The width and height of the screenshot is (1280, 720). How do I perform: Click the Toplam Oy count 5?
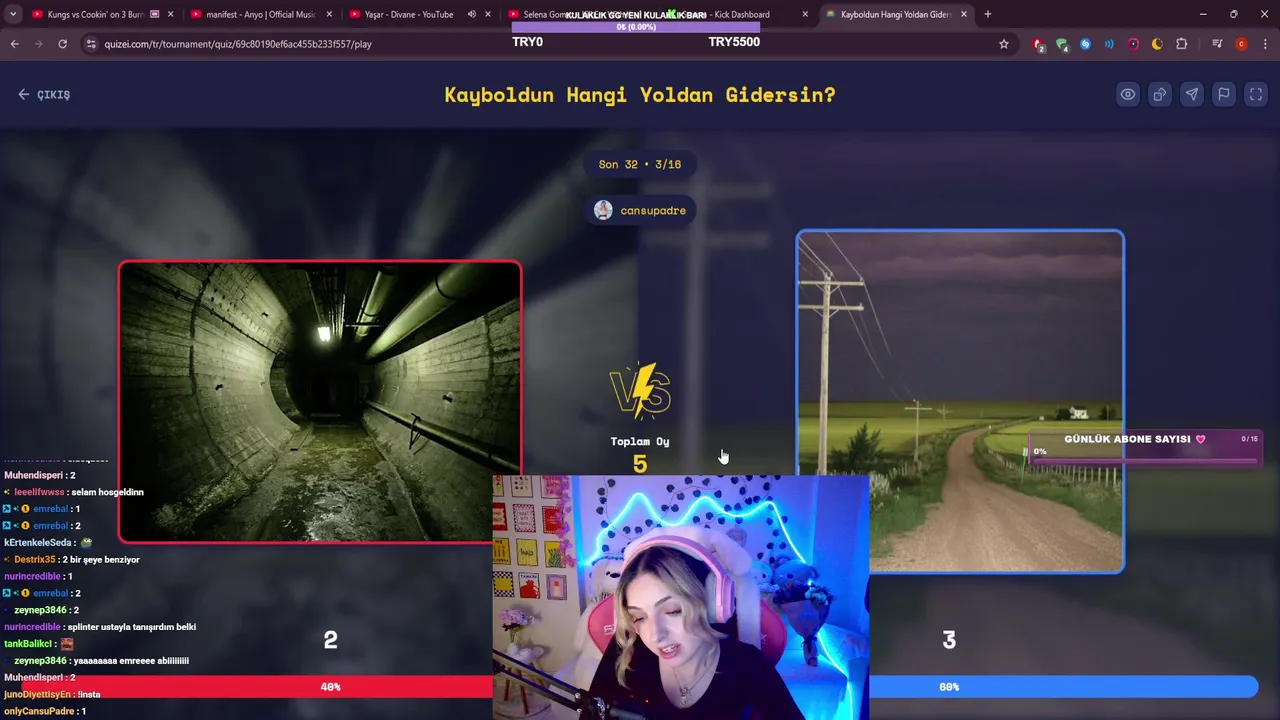tap(640, 464)
